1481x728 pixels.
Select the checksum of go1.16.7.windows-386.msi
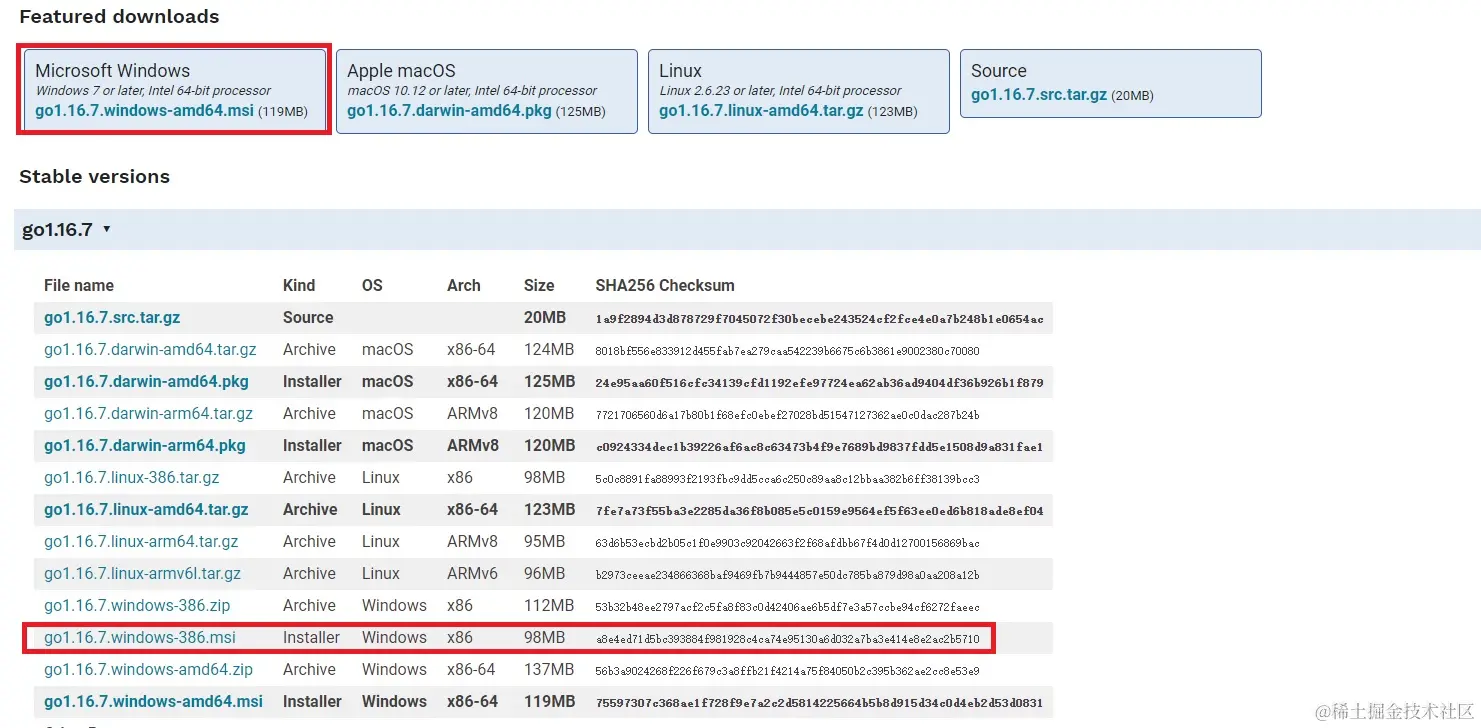pyautogui.click(x=787, y=638)
